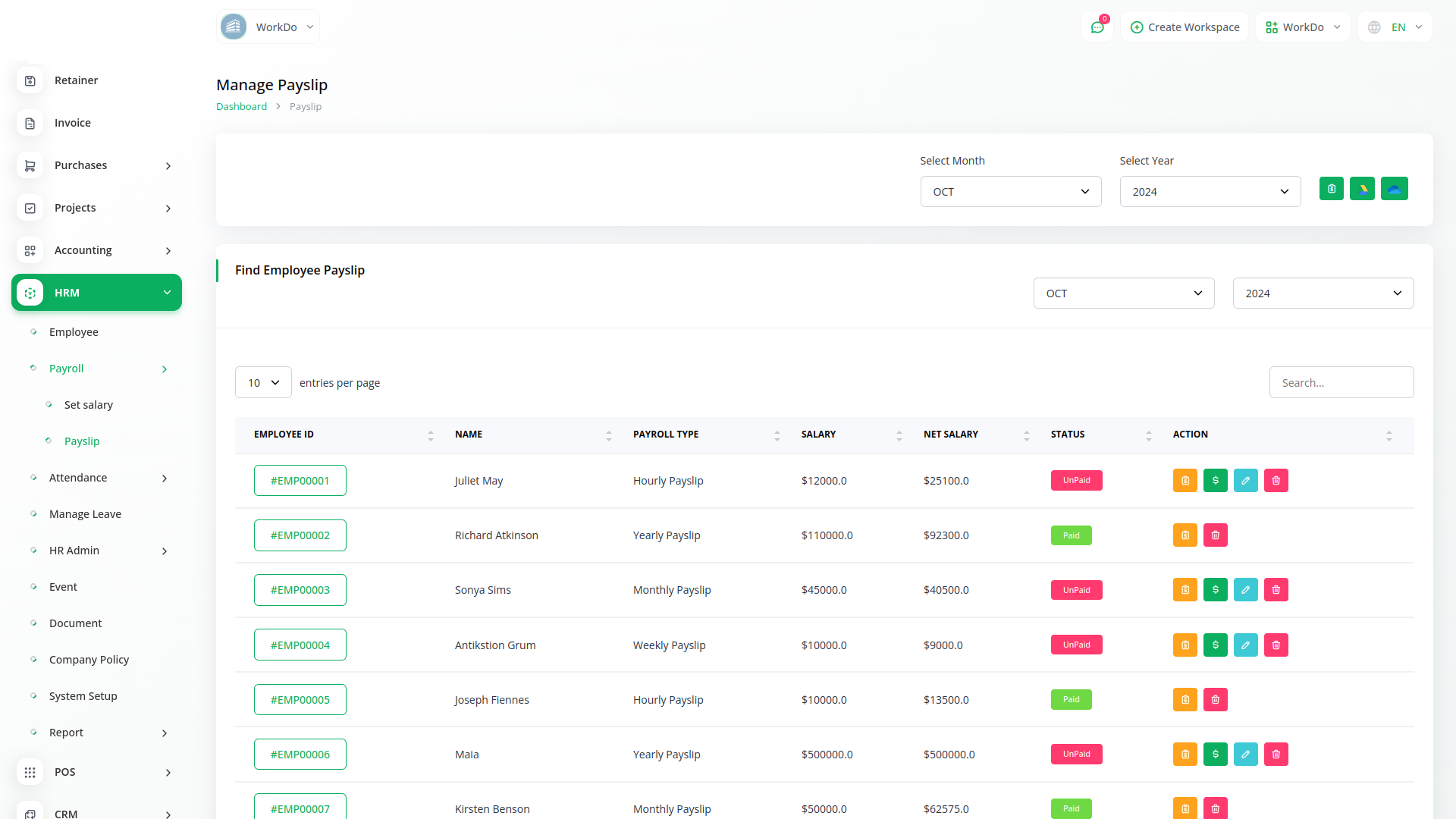Viewport: 1456px width, 819px height.
Task: Click the OneDrive cloud export icon
Action: pyautogui.click(x=1394, y=189)
